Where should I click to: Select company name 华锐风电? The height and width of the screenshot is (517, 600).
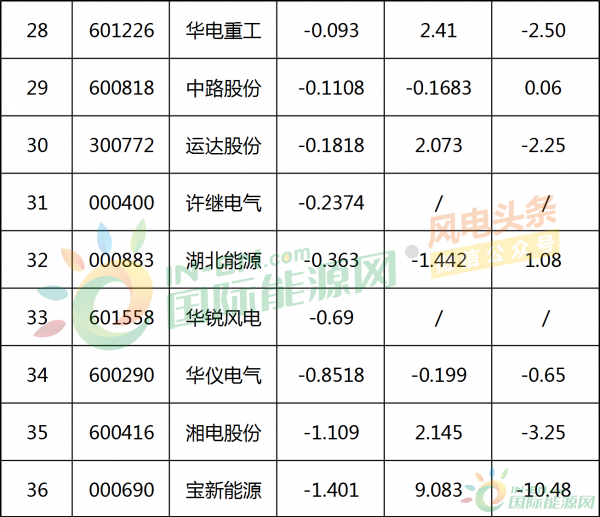click(223, 318)
